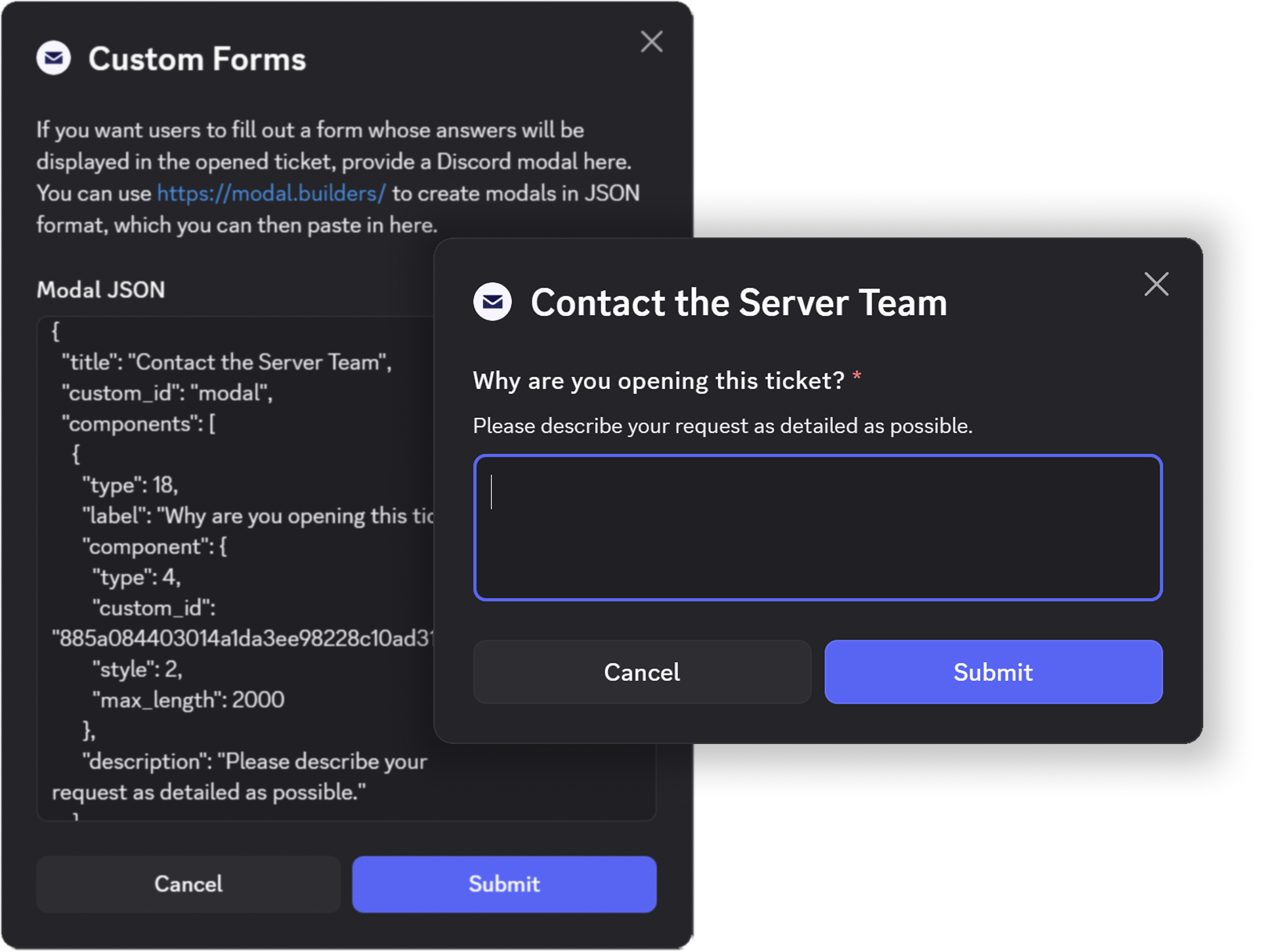Click the "Please describe your request" description text

point(722,426)
